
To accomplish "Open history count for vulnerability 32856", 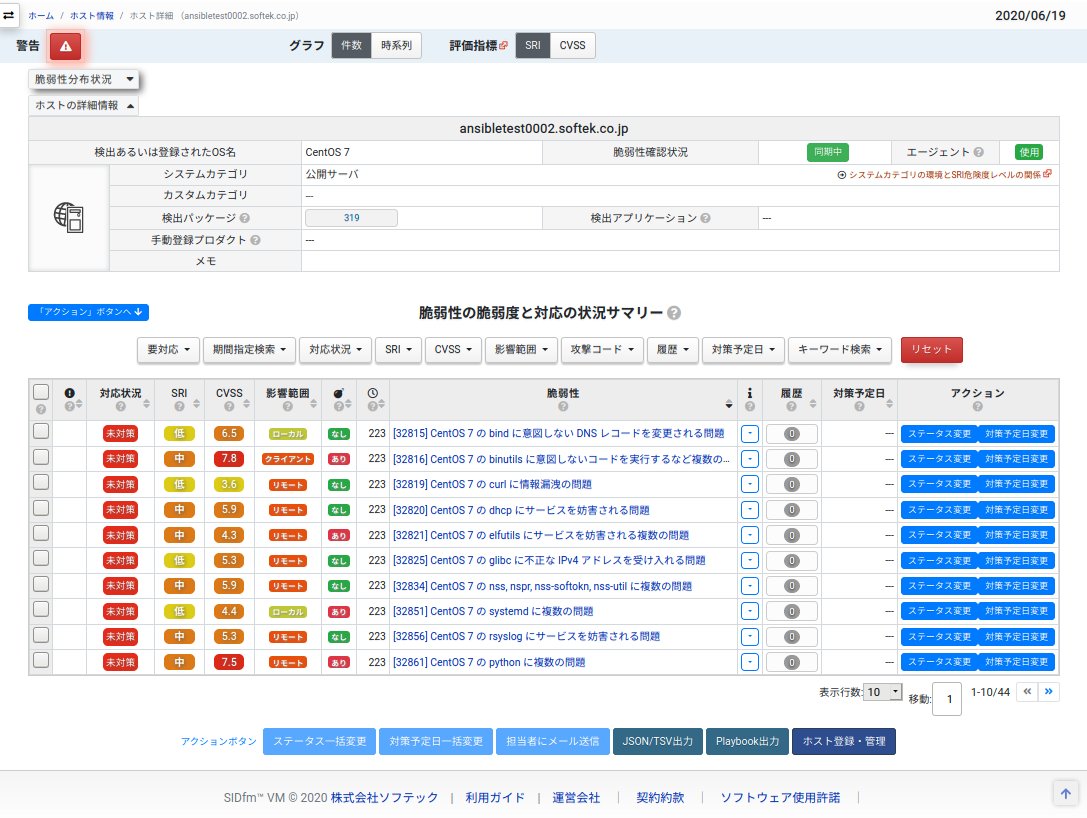I will pyautogui.click(x=792, y=637).
